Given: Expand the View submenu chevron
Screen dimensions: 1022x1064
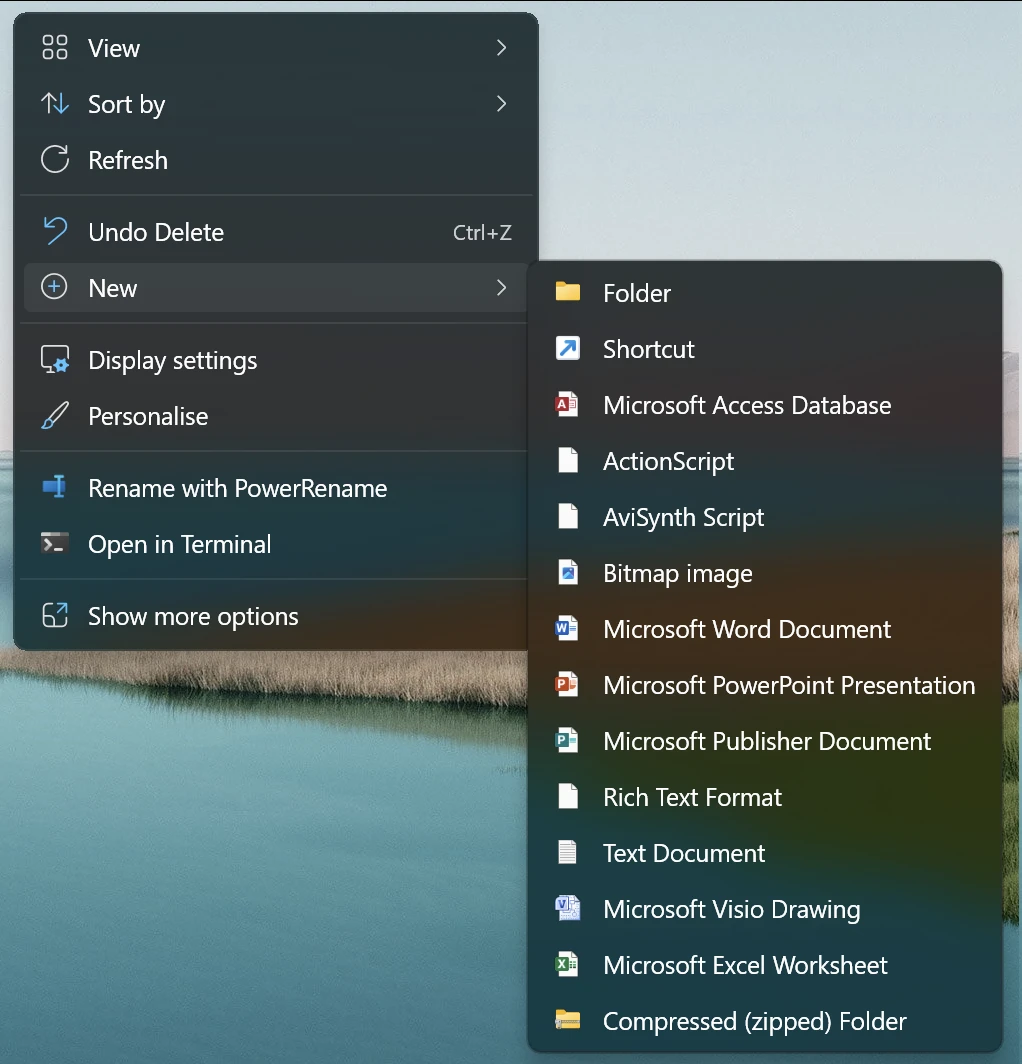Looking at the screenshot, I should (500, 47).
